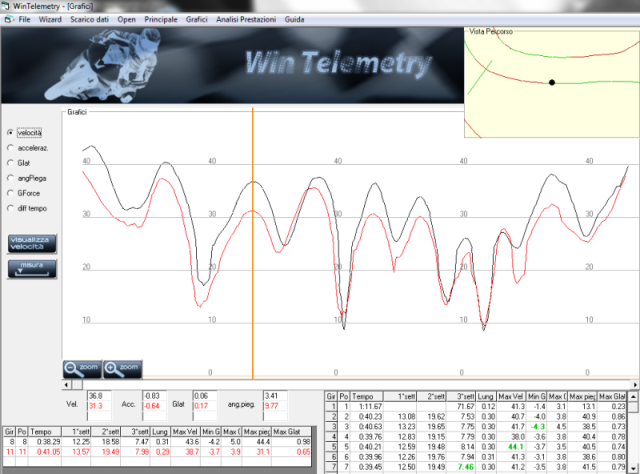Click the graph horizontal scrollbar thumb

tap(77, 385)
